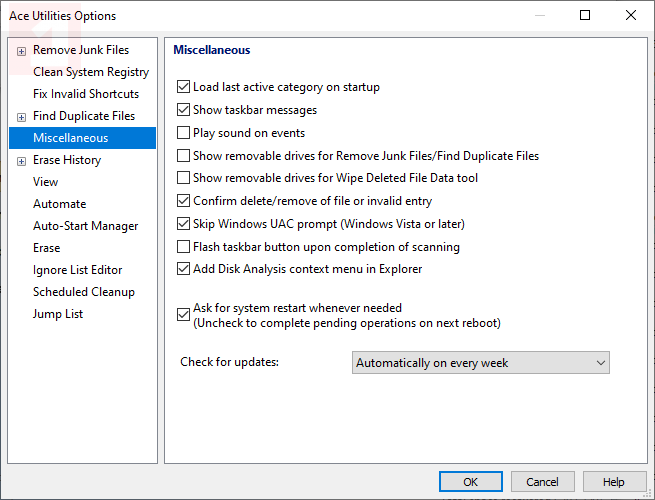The width and height of the screenshot is (655, 500).
Task: Select Clean System Registry in sidebar
Action: (91, 72)
